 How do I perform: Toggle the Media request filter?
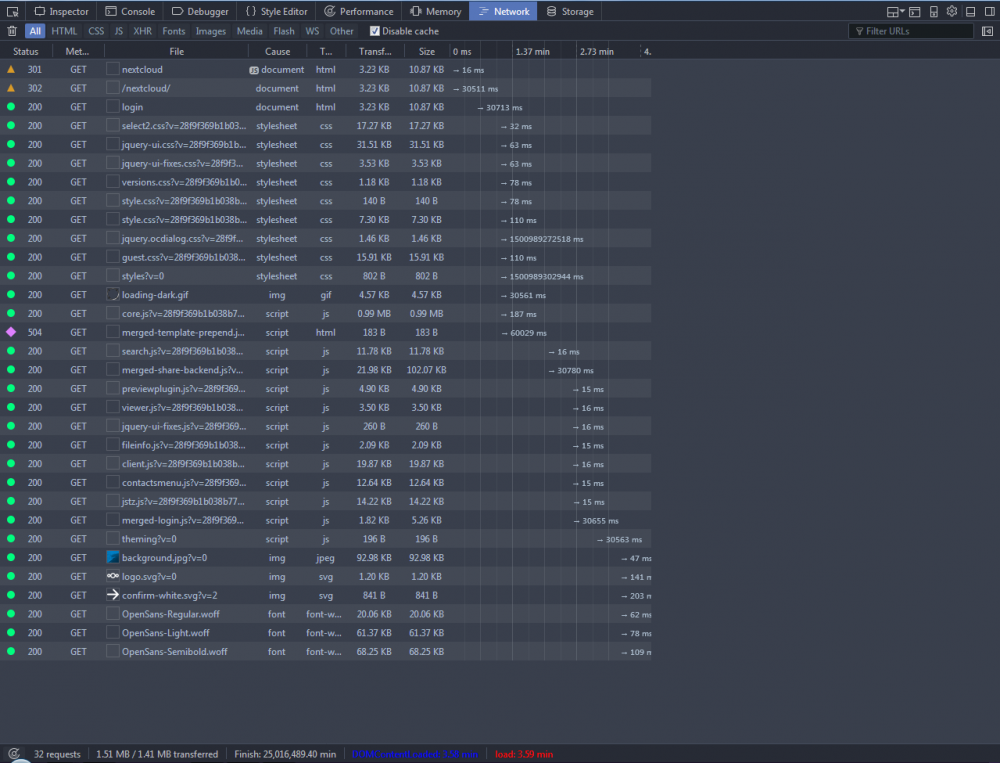click(x=249, y=31)
